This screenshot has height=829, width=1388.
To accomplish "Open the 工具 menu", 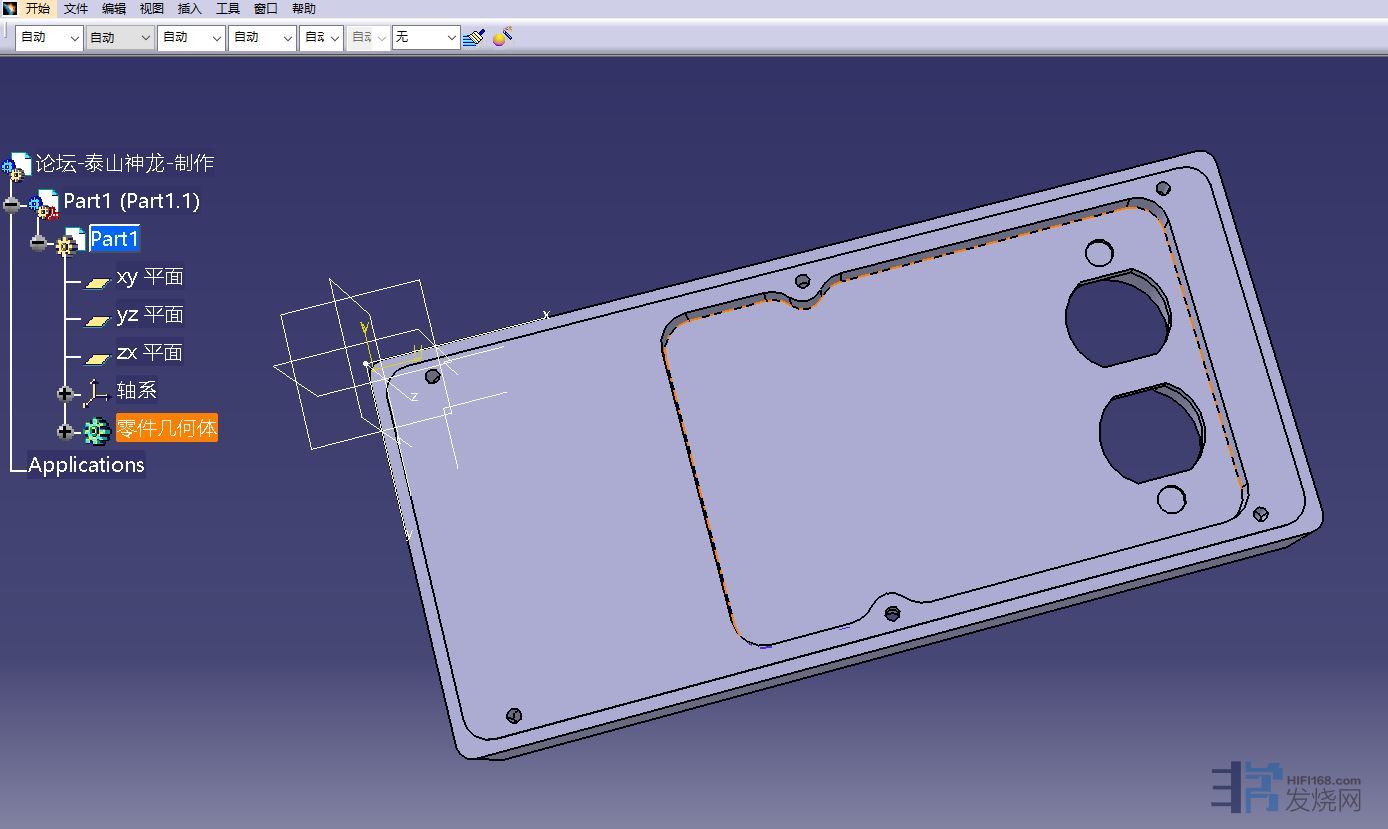I will click(x=228, y=9).
